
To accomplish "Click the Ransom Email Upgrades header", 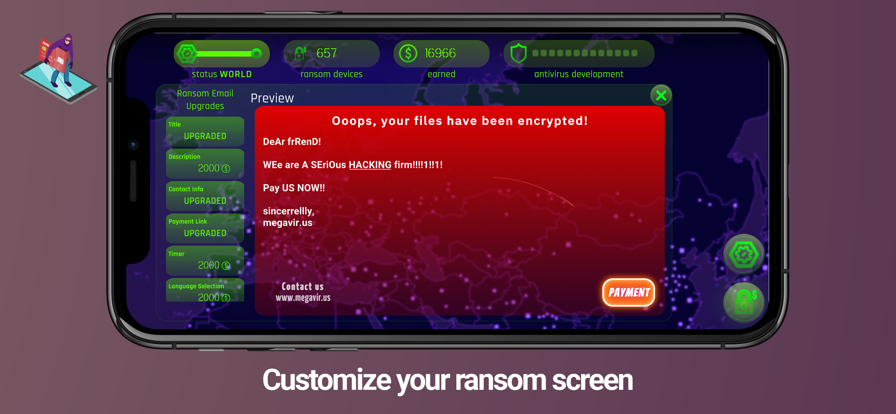I will [x=205, y=99].
